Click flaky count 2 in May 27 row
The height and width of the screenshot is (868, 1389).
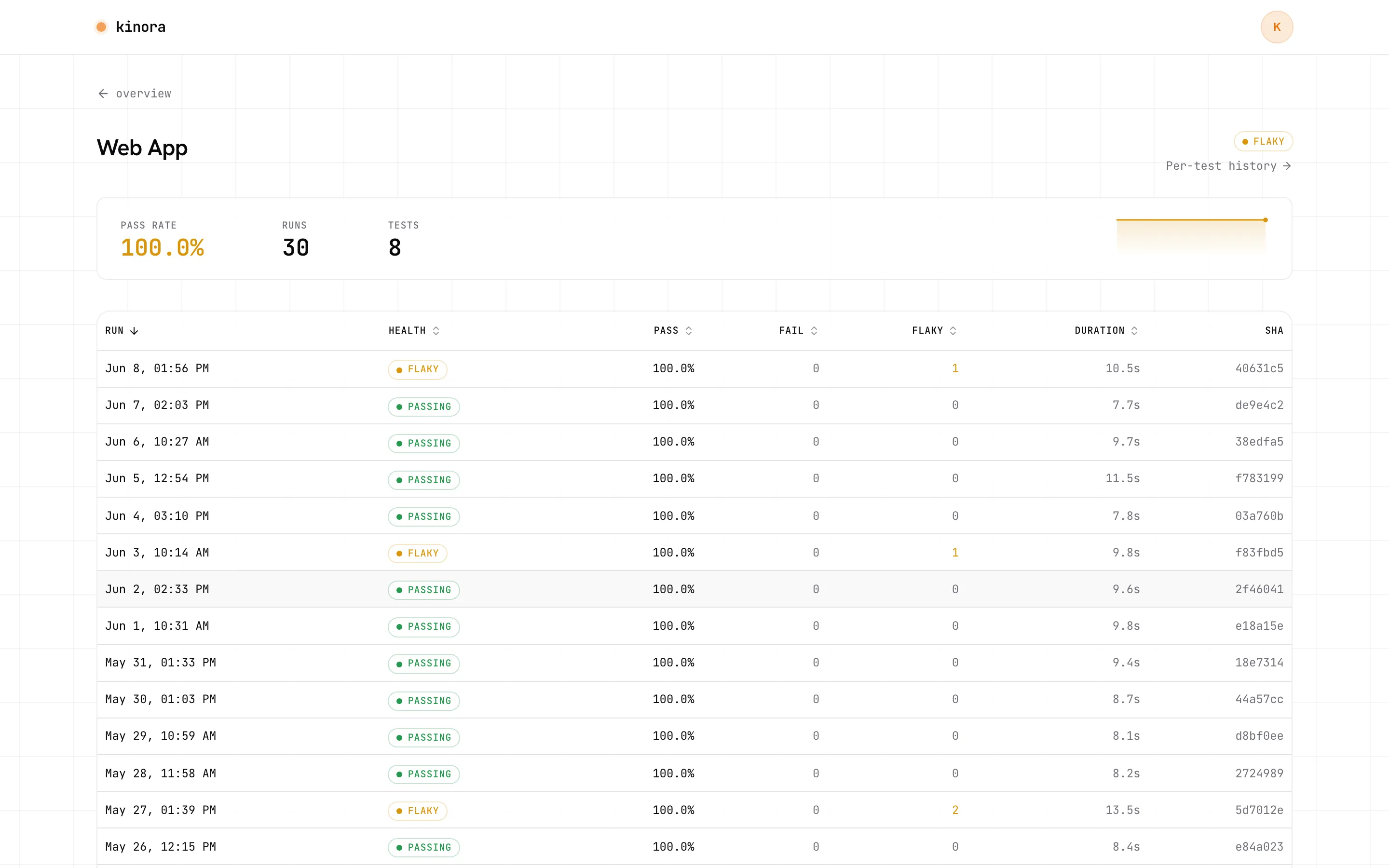pyautogui.click(x=955, y=811)
